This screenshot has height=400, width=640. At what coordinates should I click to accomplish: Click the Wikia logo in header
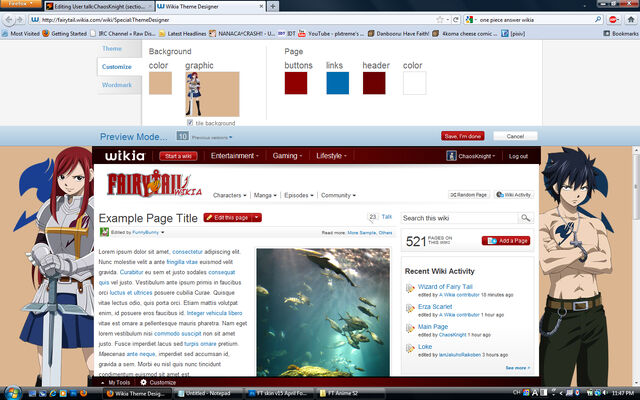tap(125, 156)
